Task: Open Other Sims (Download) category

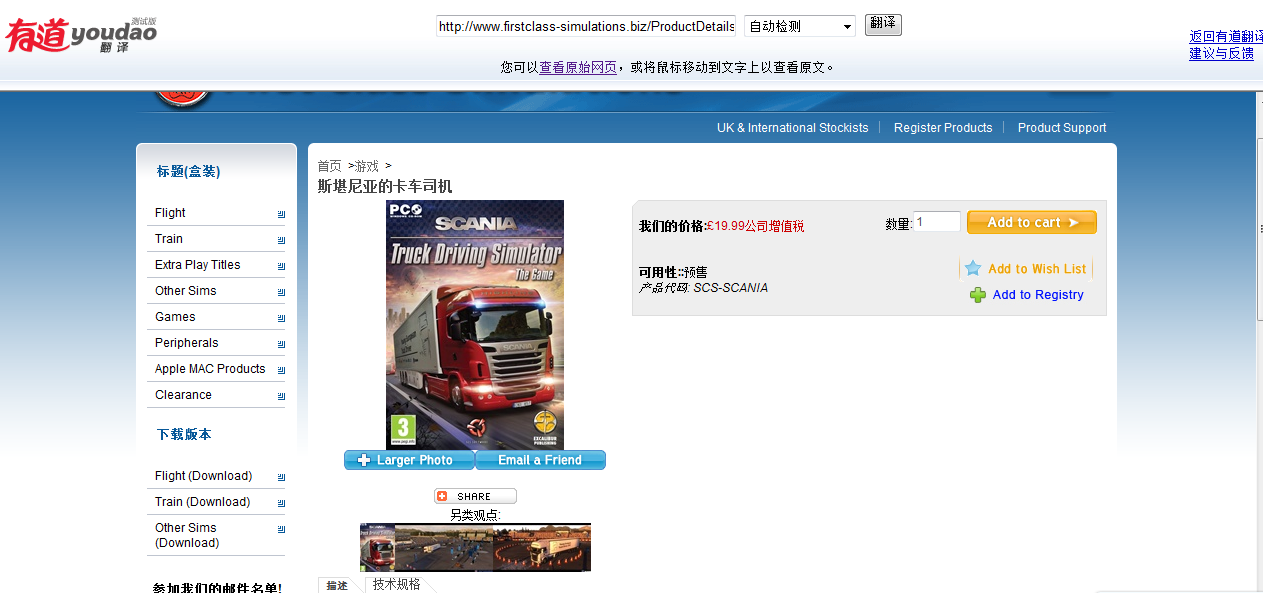Action: [x=187, y=535]
